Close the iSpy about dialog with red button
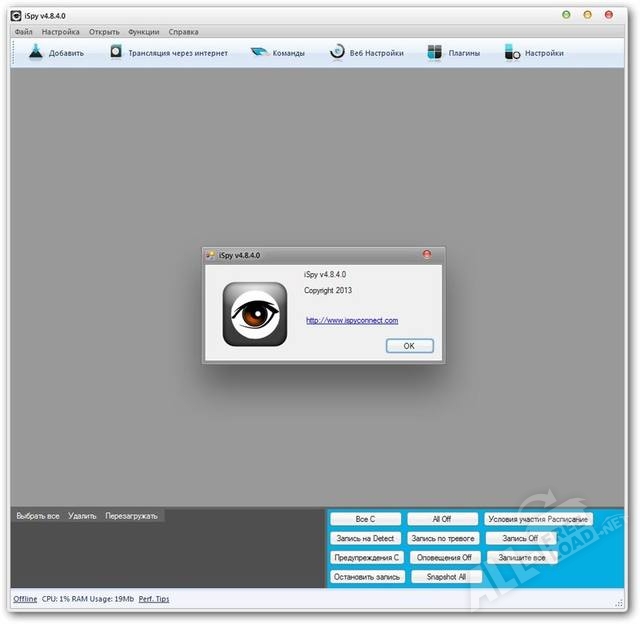The height and width of the screenshot is (624, 640). (427, 256)
